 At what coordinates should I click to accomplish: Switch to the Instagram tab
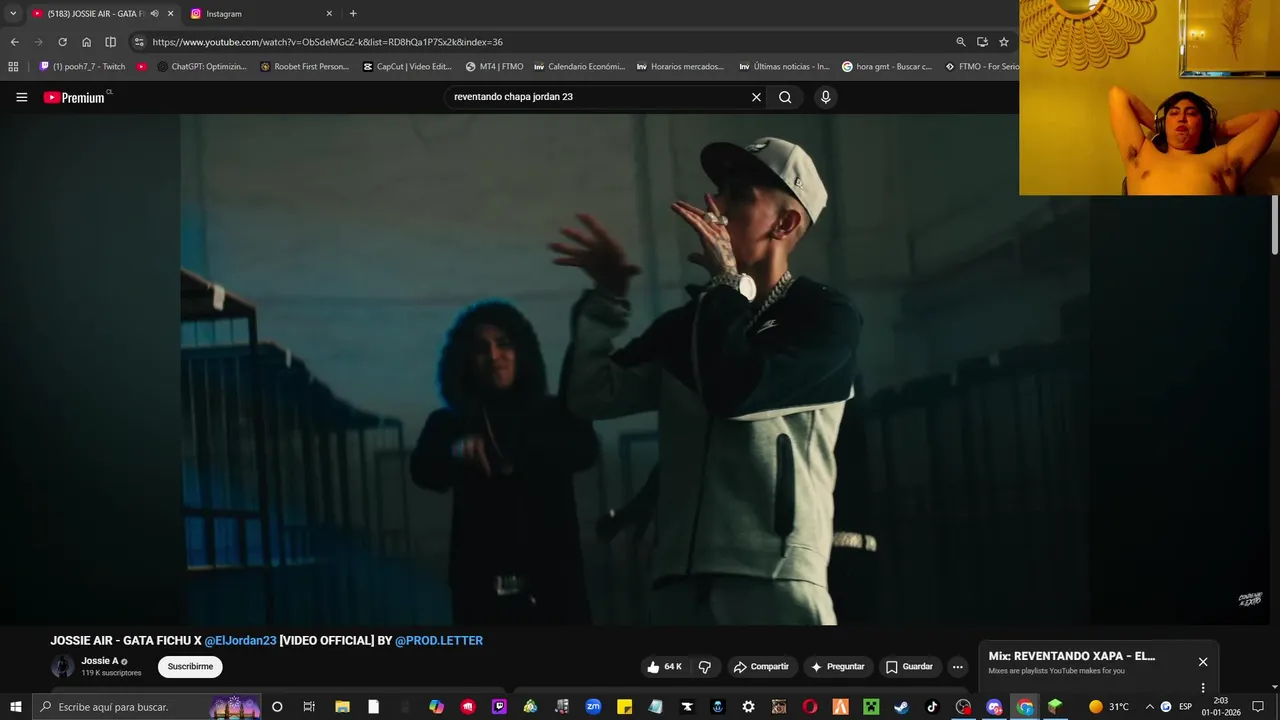260,14
